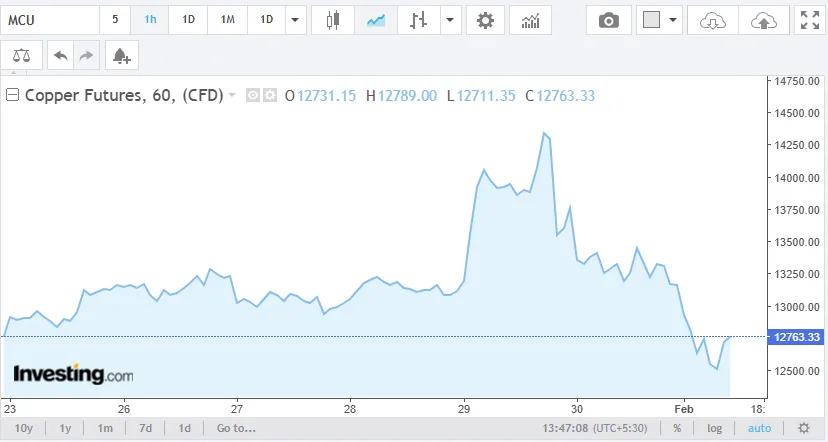Screen dimensions: 828x442
Task: Select the 1D button beside the interval dropdown arrow
Action: (267, 20)
